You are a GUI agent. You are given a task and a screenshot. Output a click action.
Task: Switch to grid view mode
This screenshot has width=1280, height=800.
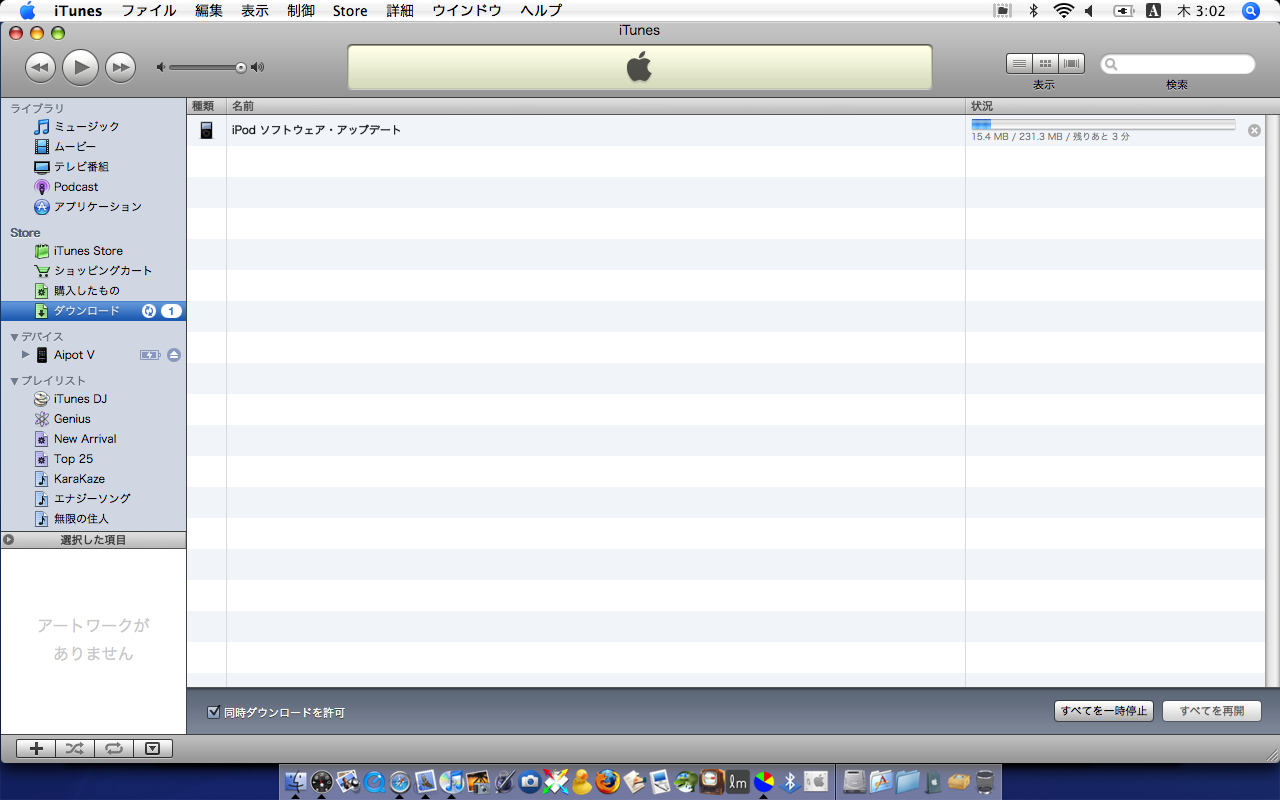click(1045, 64)
